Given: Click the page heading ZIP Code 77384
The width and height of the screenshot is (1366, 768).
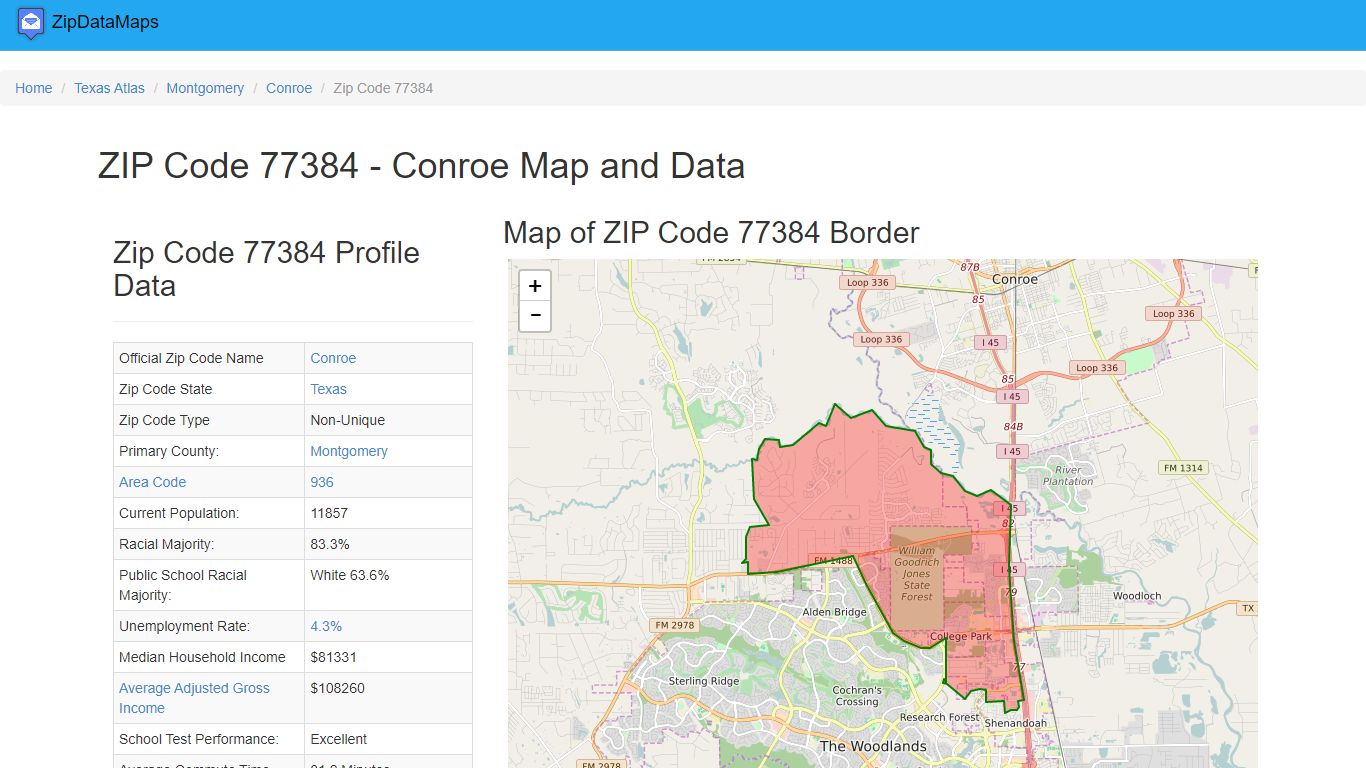Looking at the screenshot, I should click(421, 166).
